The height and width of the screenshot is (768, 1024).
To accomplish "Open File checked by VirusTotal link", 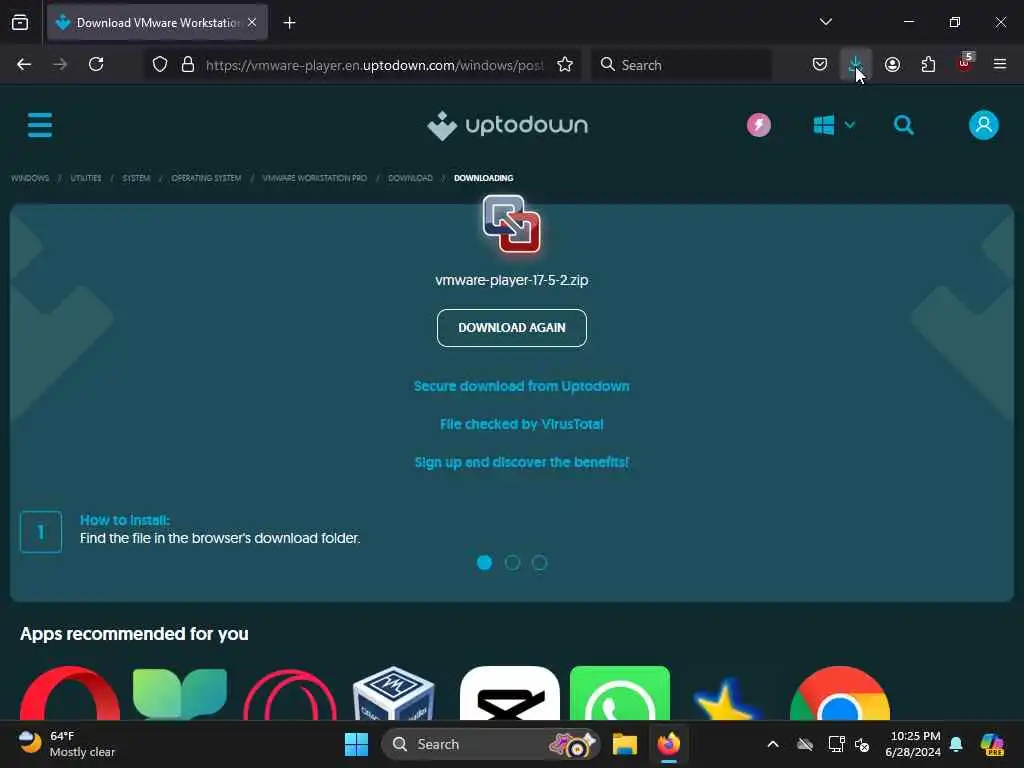I will 521,424.
